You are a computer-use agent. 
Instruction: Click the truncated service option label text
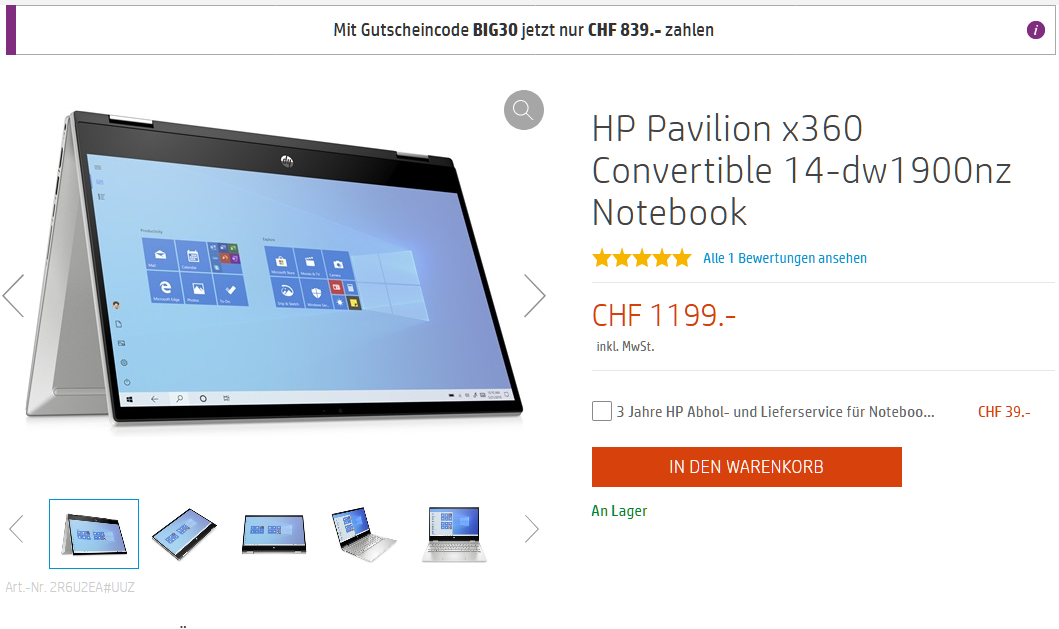[x=775, y=411]
